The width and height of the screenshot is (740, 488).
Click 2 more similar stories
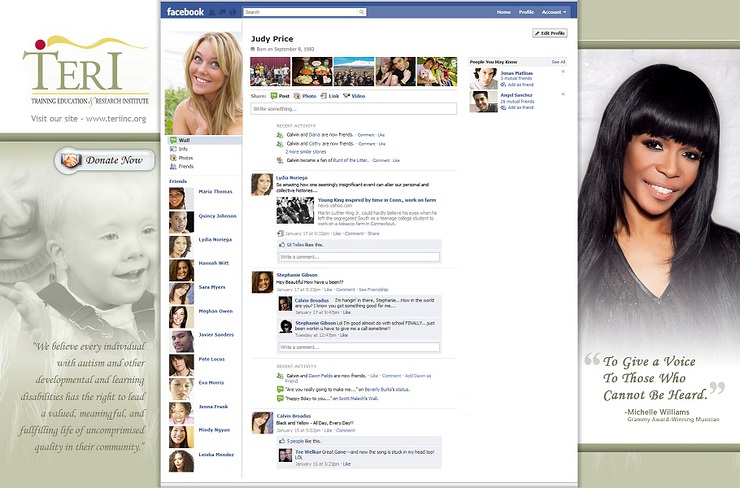coord(305,152)
